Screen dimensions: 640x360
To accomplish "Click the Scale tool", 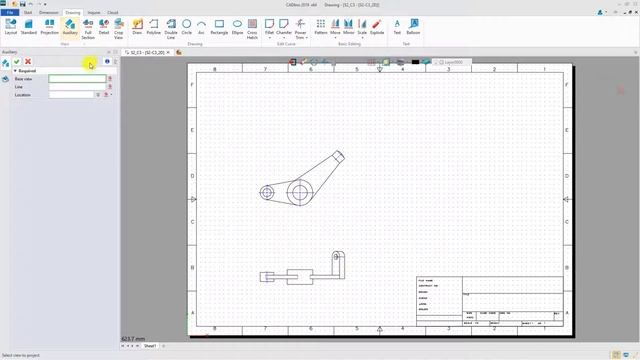I will pyautogui.click(x=362, y=27).
